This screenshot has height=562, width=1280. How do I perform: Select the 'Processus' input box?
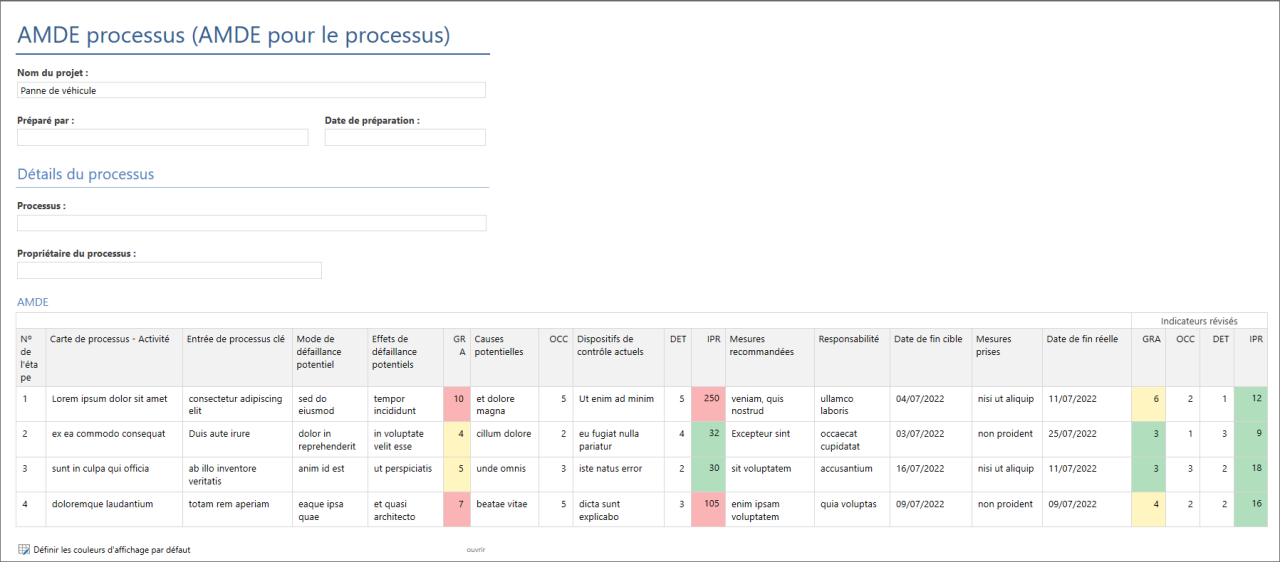tap(251, 223)
